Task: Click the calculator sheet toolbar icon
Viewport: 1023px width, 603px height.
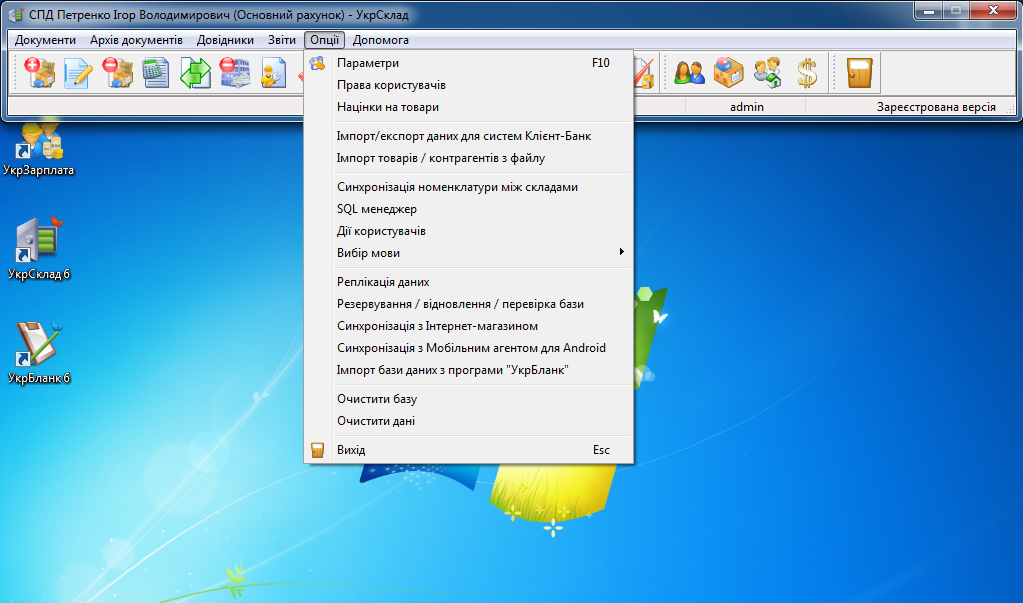Action: 156,73
